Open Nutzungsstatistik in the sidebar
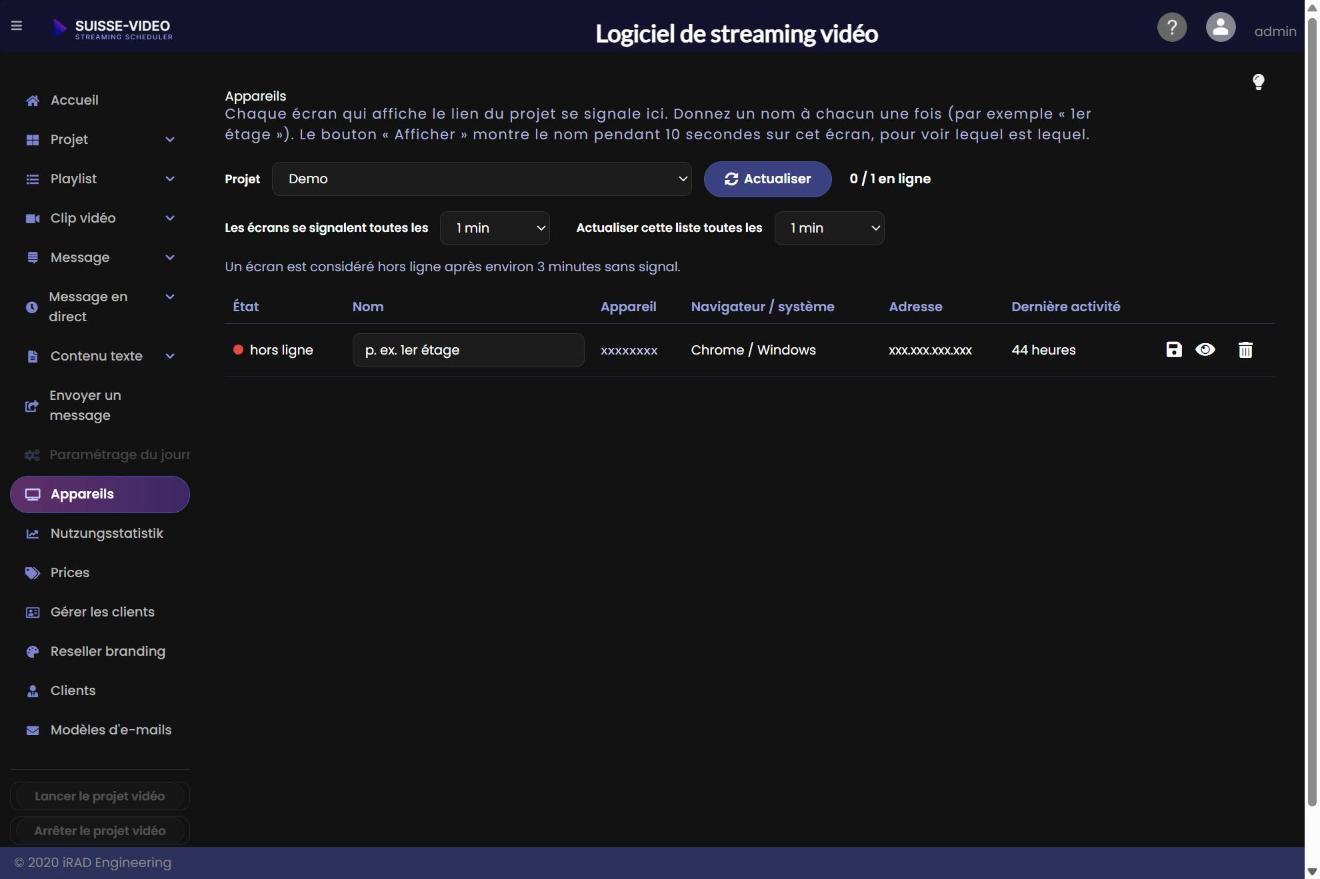1320x879 pixels. (x=100, y=534)
